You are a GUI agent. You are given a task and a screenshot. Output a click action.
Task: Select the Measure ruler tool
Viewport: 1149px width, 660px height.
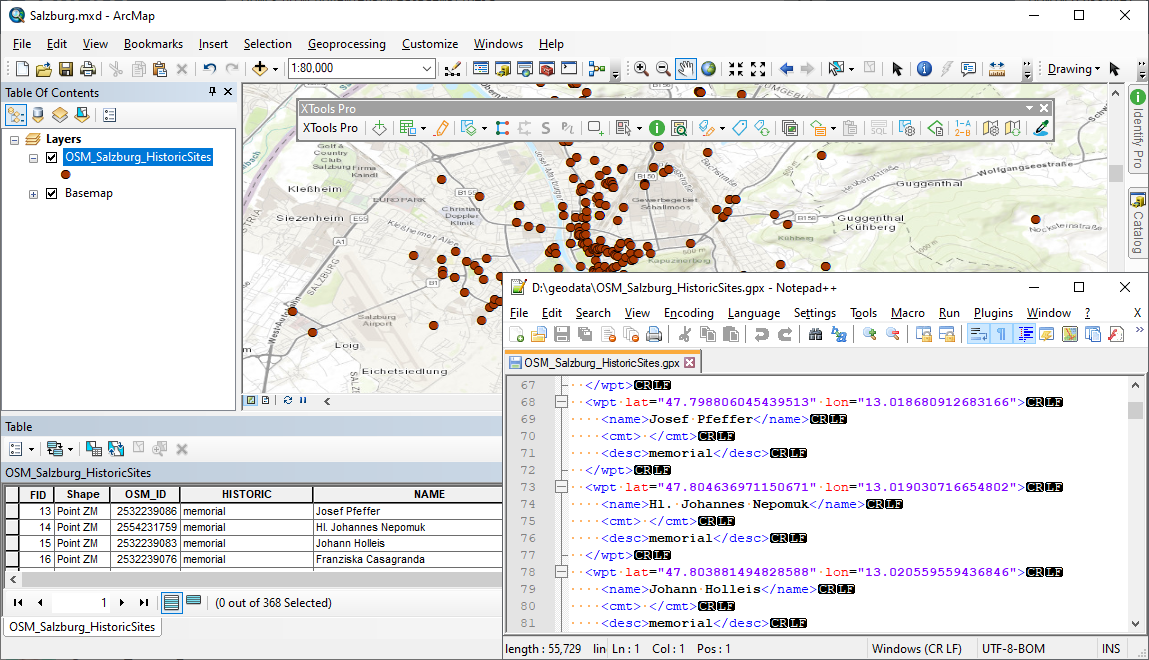(x=997, y=69)
